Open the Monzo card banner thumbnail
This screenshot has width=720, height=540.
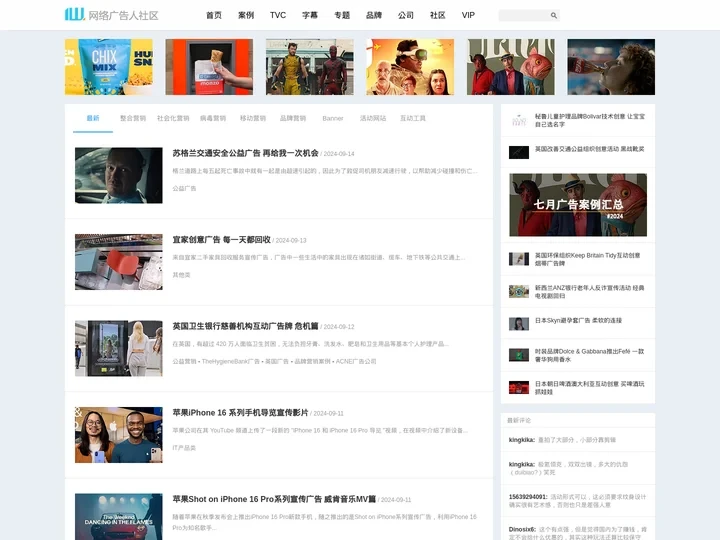[209, 67]
